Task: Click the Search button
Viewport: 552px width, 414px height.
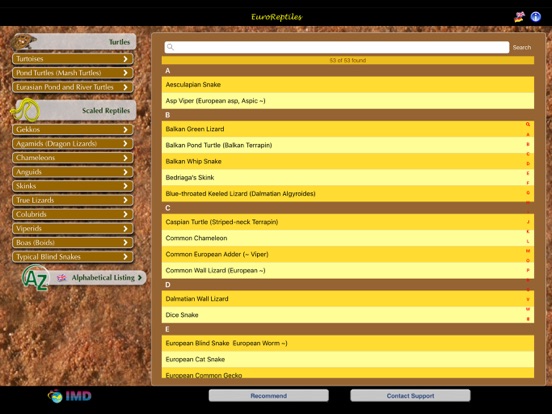Action: (522, 47)
